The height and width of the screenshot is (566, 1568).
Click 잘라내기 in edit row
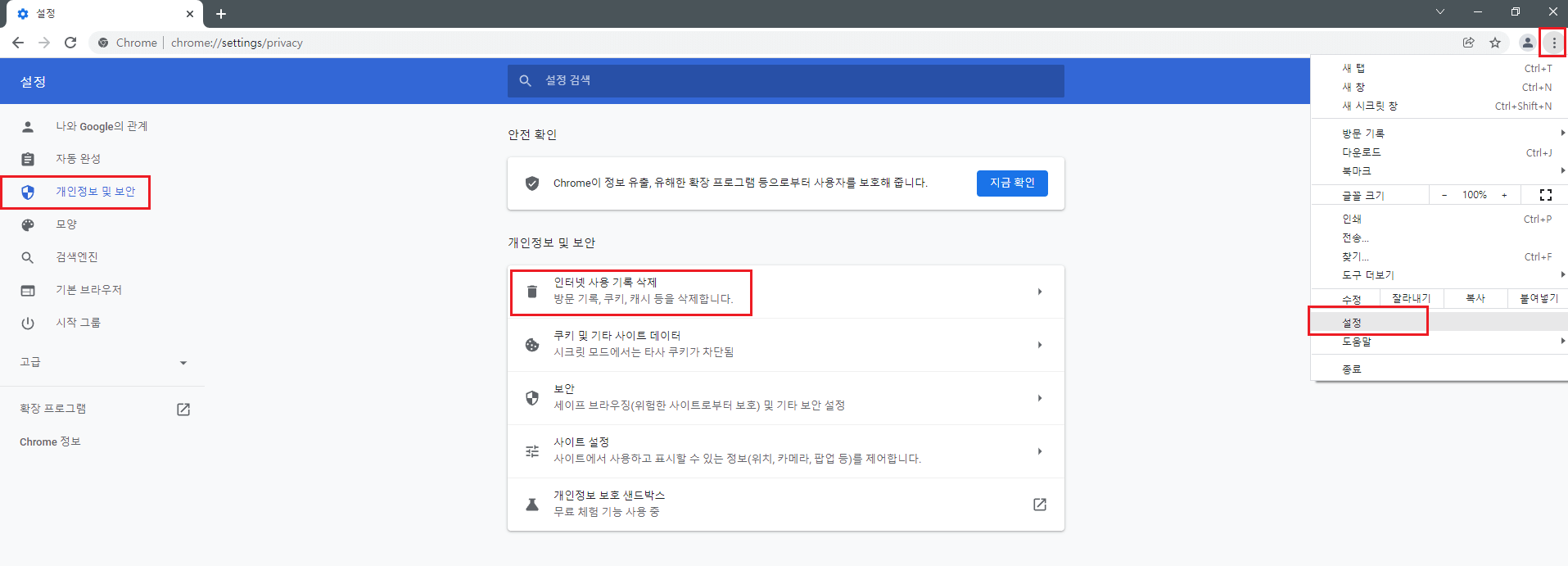pyautogui.click(x=1412, y=298)
